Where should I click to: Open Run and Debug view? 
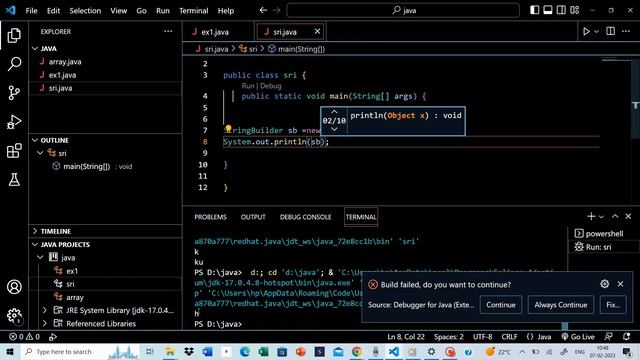coord(14,122)
